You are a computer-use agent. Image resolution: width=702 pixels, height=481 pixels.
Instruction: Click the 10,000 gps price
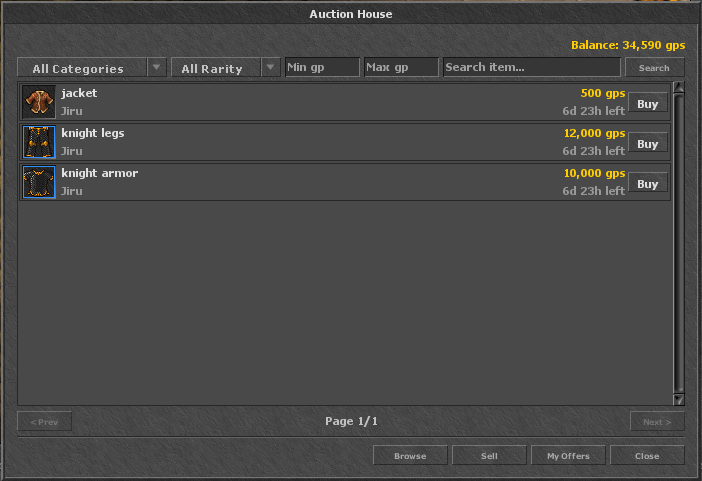click(x=595, y=173)
